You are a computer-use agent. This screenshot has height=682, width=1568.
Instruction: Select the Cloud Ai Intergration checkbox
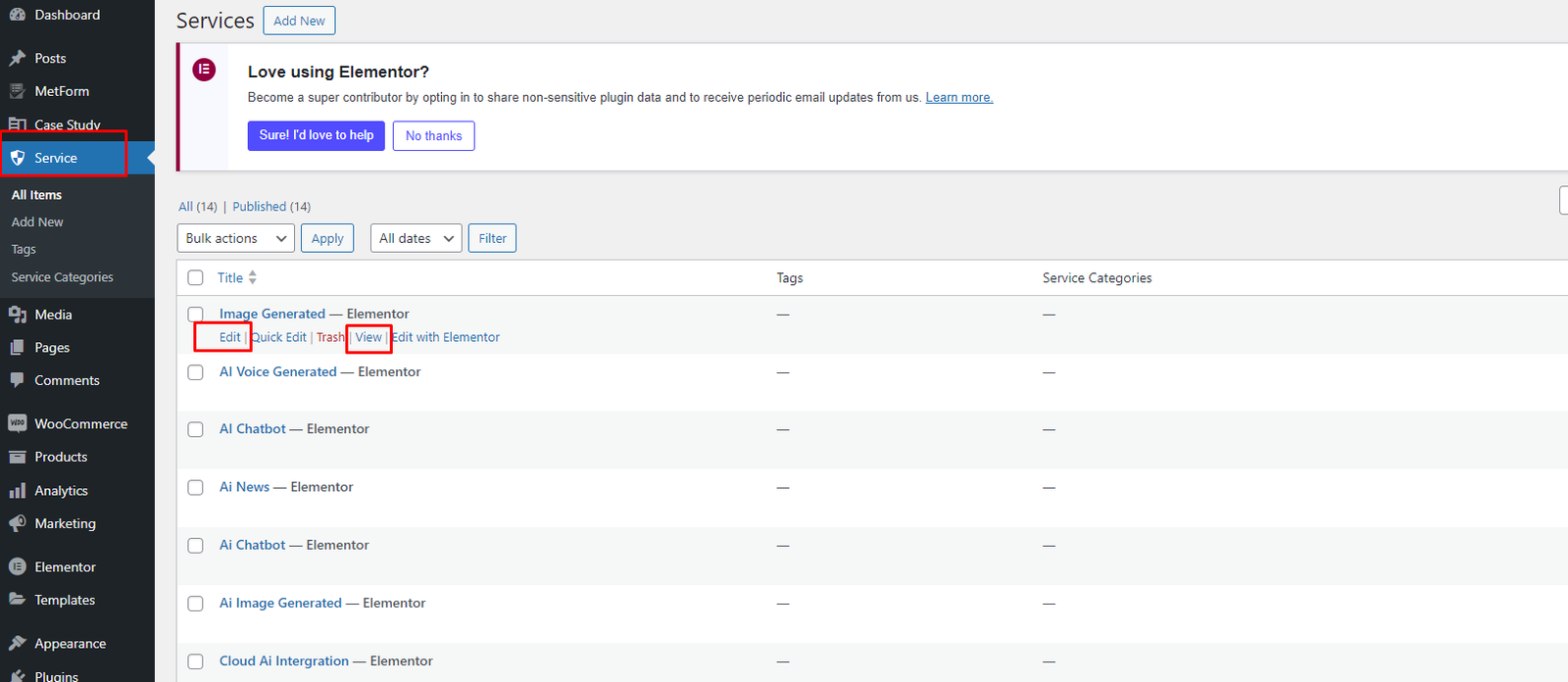pos(196,661)
